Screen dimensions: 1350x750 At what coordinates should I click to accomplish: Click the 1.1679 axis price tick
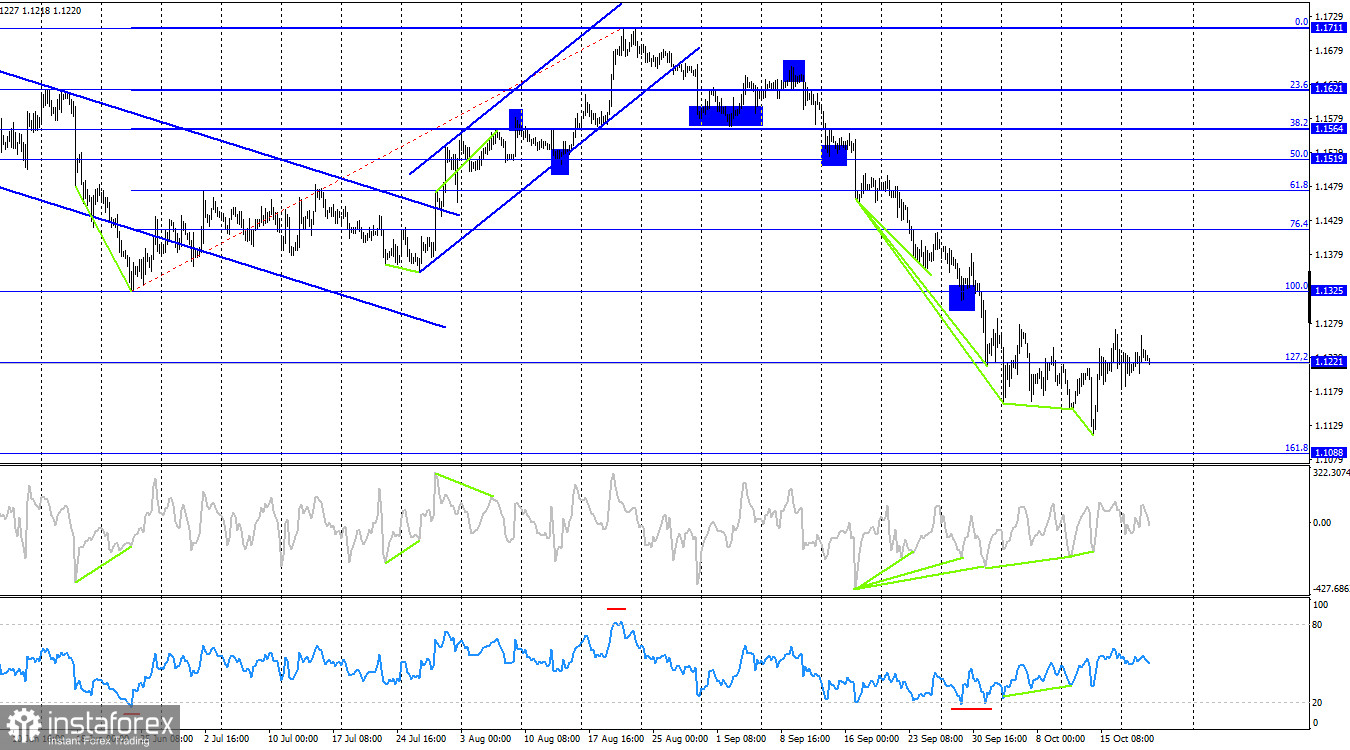click(1330, 51)
